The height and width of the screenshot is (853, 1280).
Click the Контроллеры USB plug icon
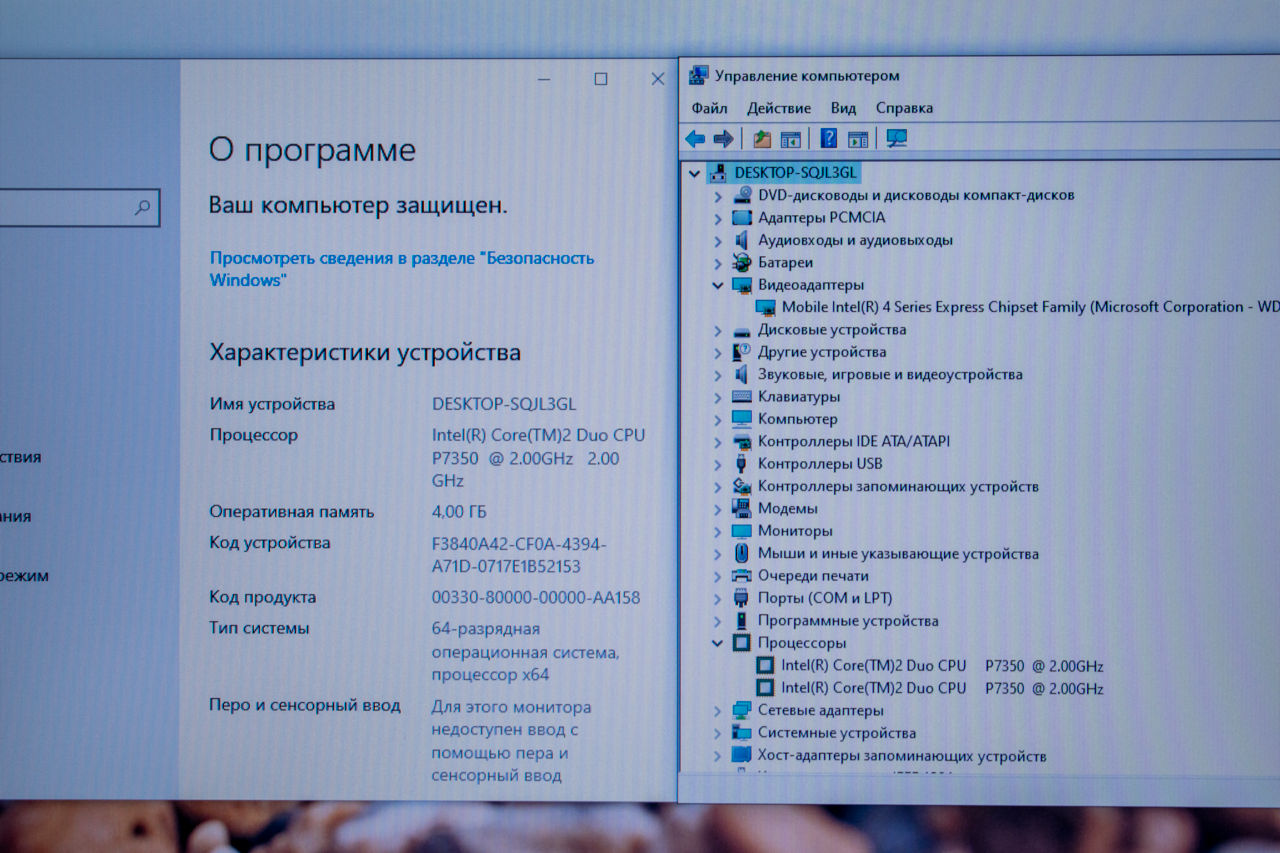742,464
